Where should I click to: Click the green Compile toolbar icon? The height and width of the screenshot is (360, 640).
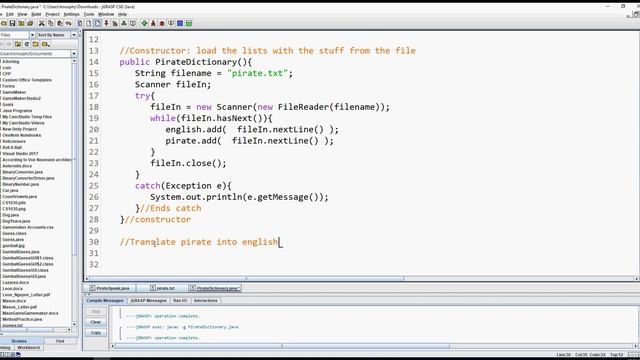144,23
